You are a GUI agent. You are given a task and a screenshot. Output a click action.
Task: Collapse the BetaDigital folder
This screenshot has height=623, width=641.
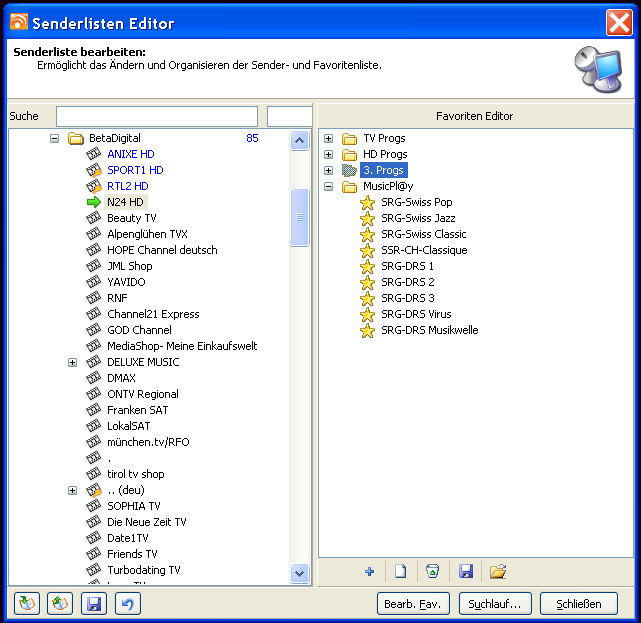click(55, 138)
